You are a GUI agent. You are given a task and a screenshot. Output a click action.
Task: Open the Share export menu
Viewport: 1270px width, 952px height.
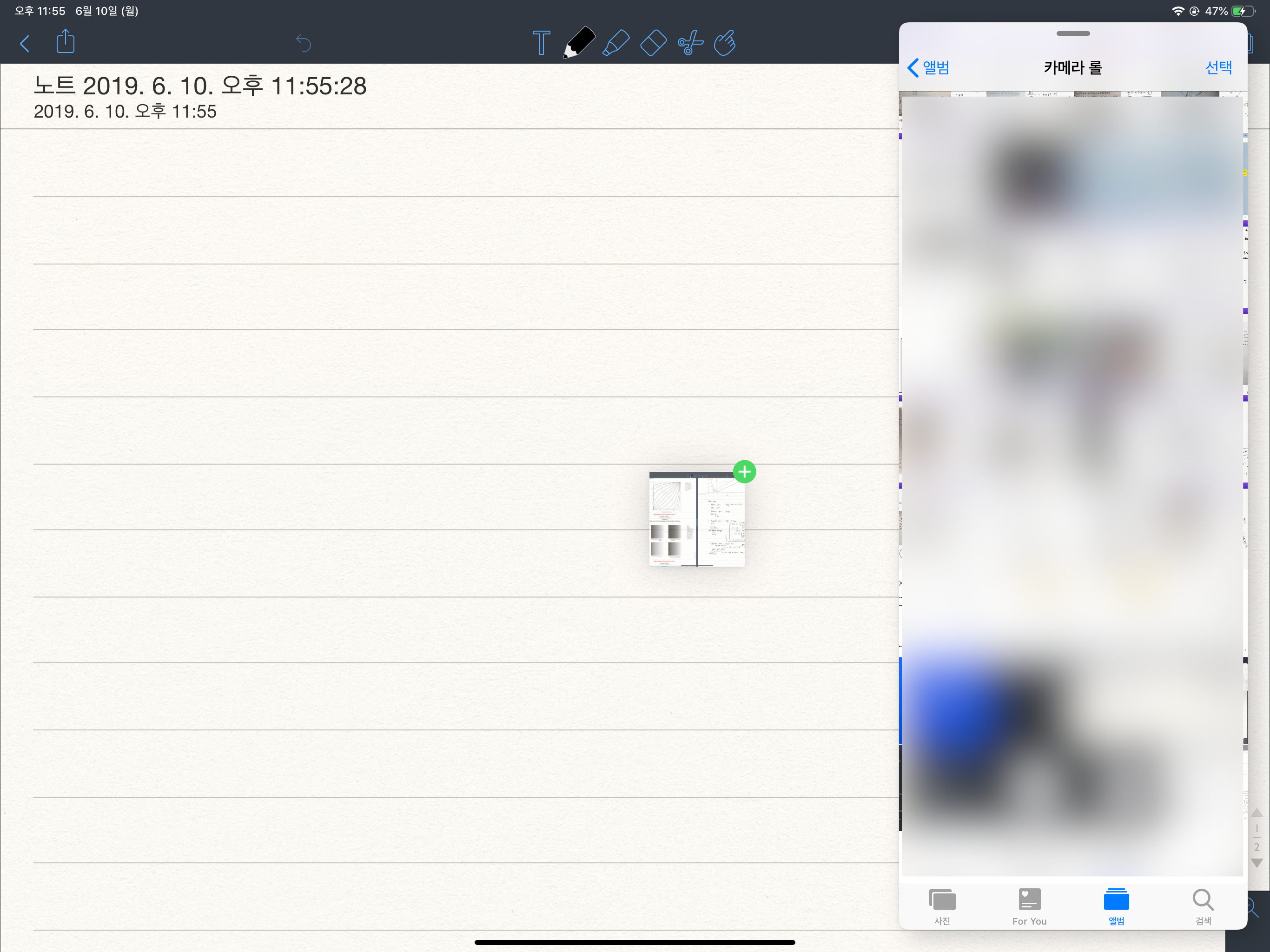pos(66,42)
